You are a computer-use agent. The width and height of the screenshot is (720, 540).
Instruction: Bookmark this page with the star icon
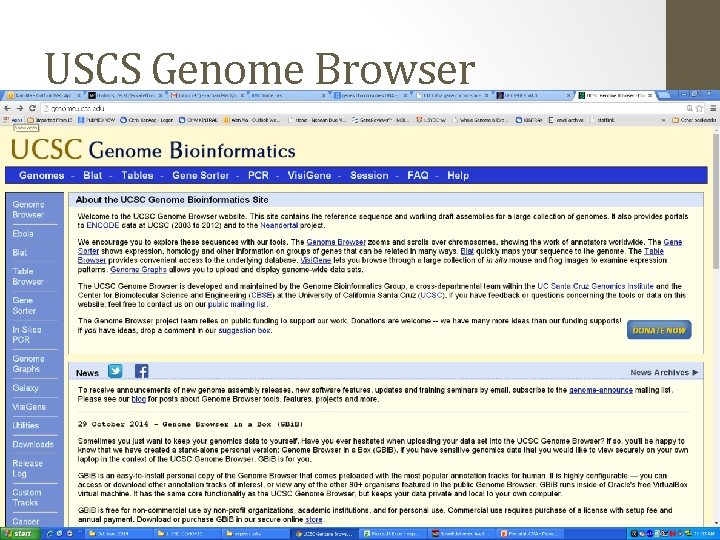pyautogui.click(x=699, y=108)
